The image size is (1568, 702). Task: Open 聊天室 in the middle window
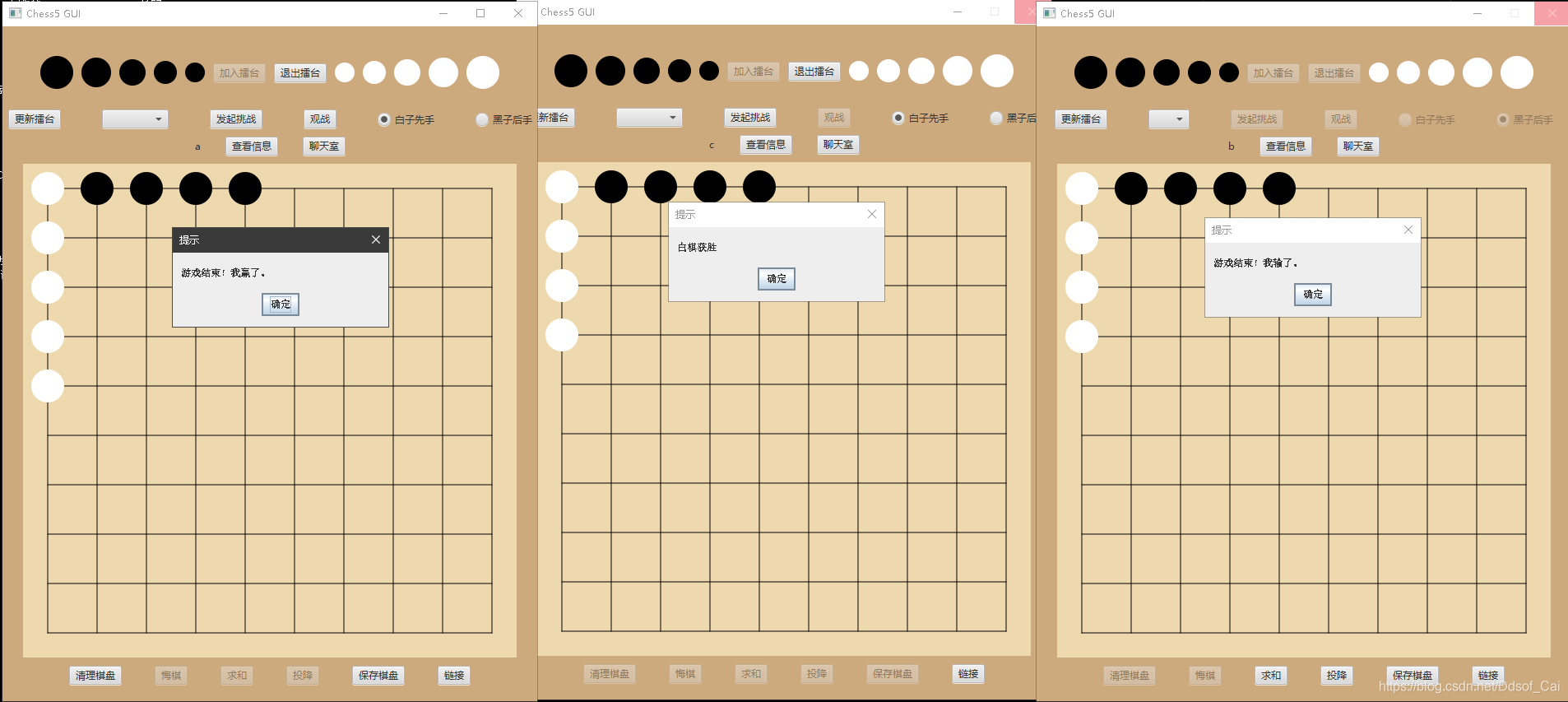click(838, 145)
